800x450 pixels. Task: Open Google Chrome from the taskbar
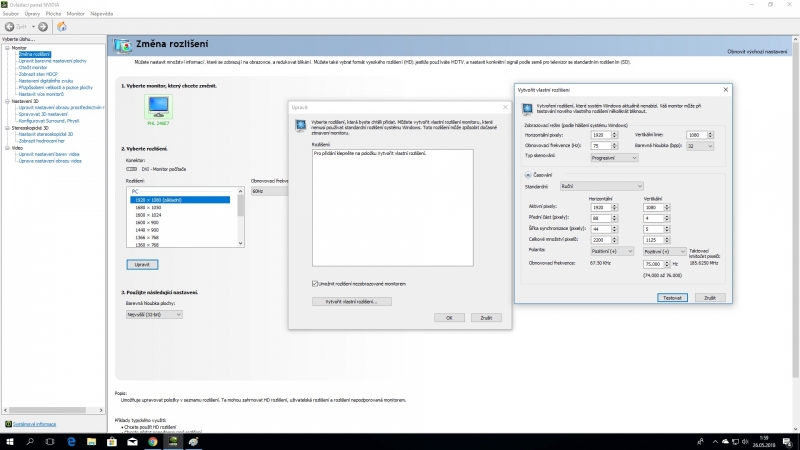(153, 442)
